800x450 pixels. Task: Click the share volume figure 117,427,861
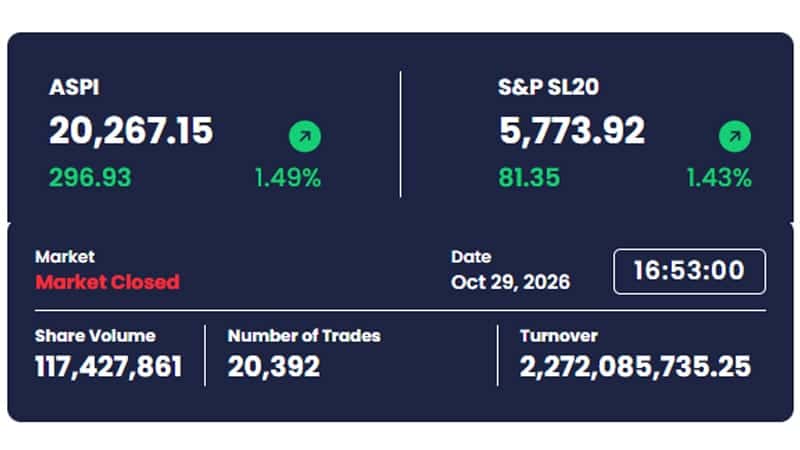109,367
